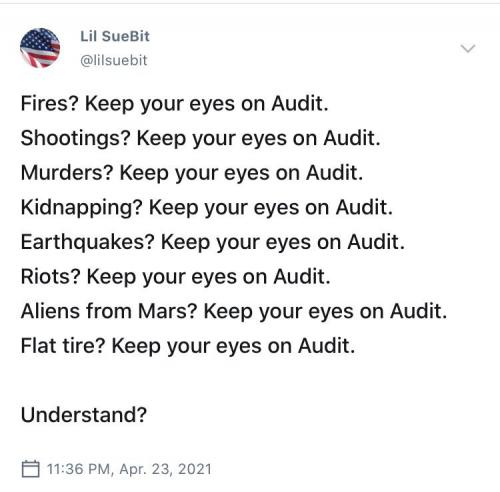
Task: Select the line starting with Kidnapping?
Action: pyautogui.click(x=206, y=208)
